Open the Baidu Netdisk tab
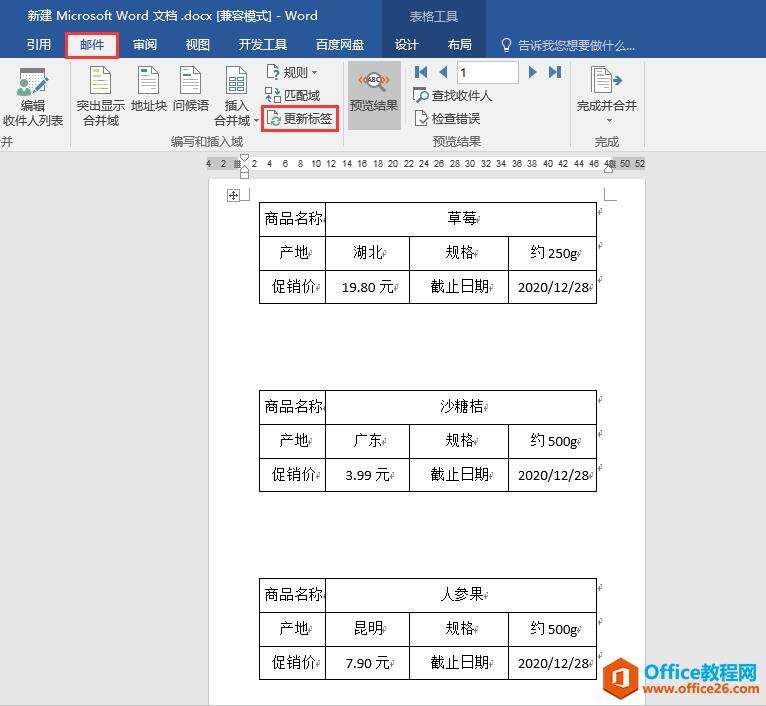This screenshot has width=766, height=706. (340, 45)
